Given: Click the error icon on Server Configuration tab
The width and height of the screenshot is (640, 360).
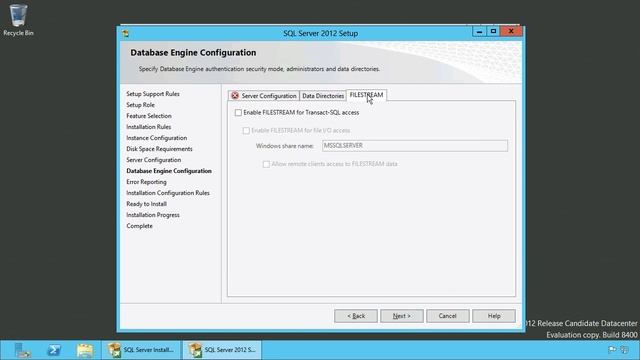Looking at the screenshot, I should [235, 96].
